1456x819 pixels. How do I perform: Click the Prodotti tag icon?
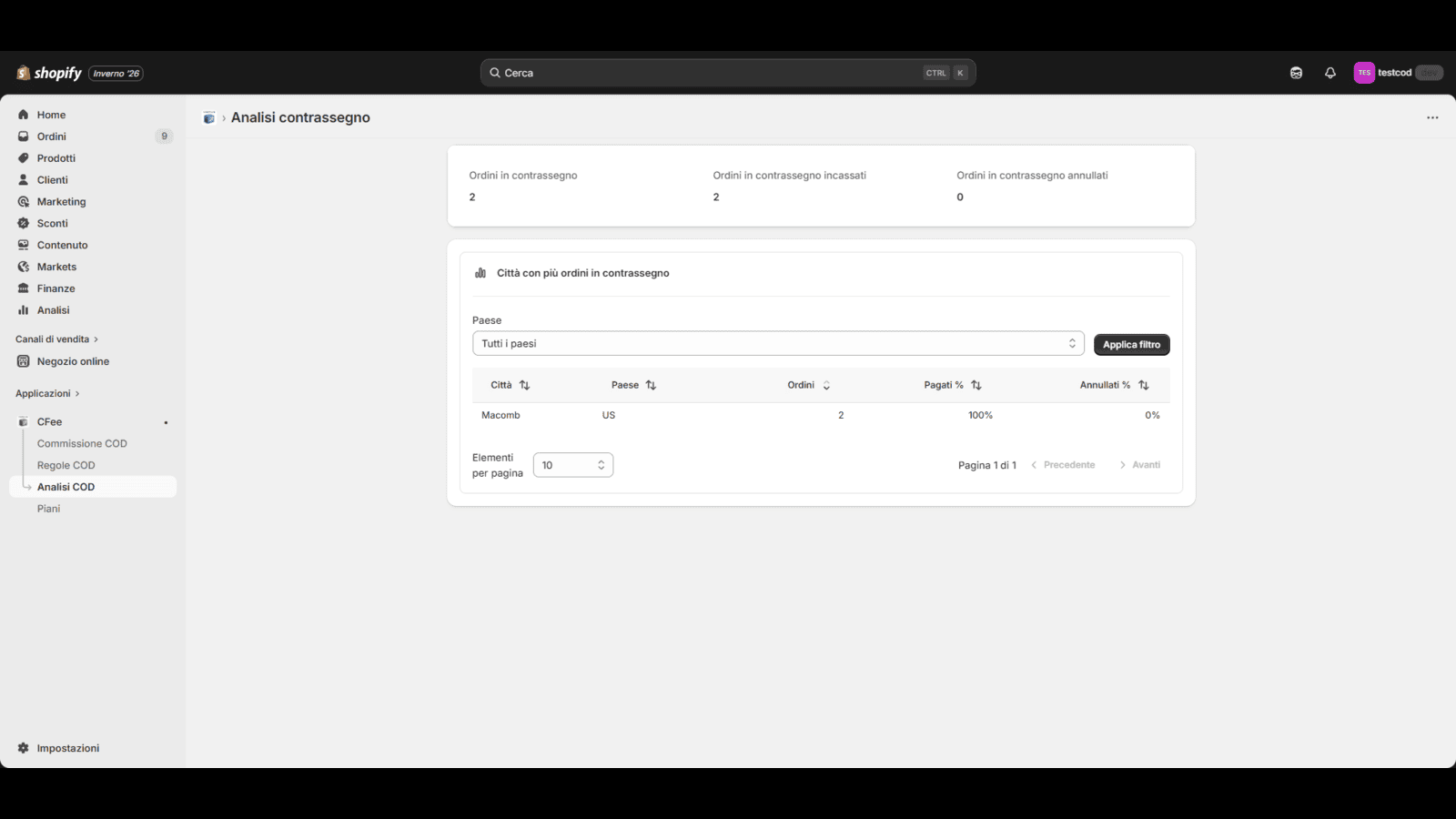[x=24, y=158]
